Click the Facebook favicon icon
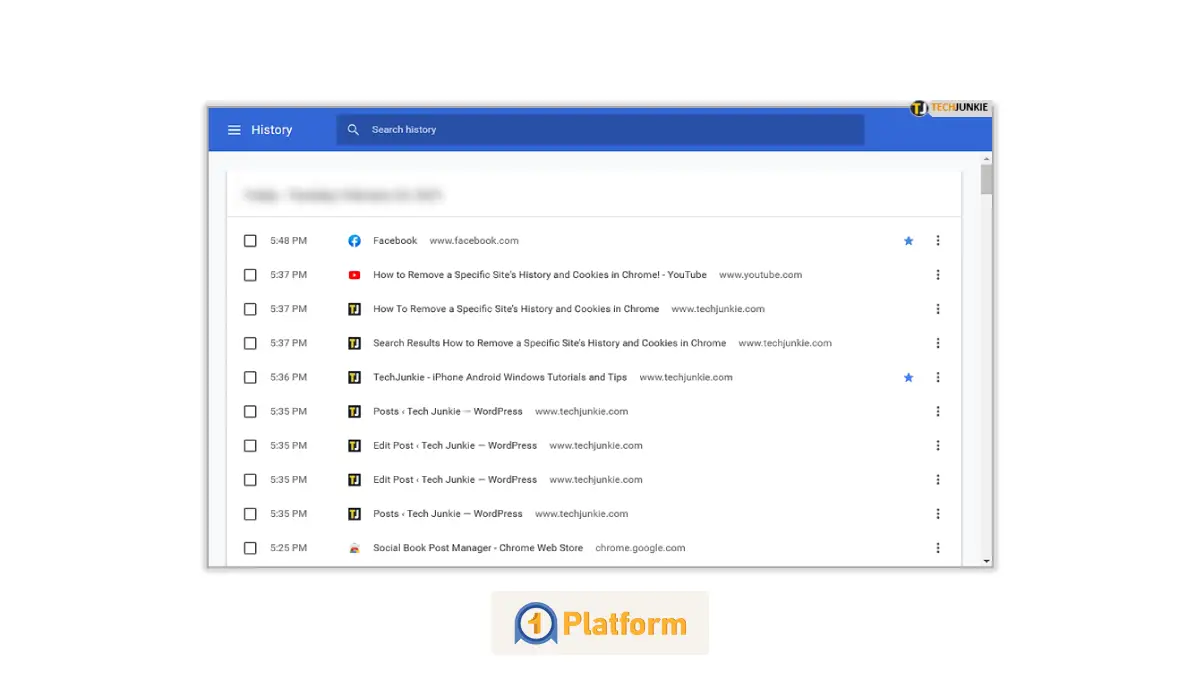The image size is (1200, 675). [354, 240]
